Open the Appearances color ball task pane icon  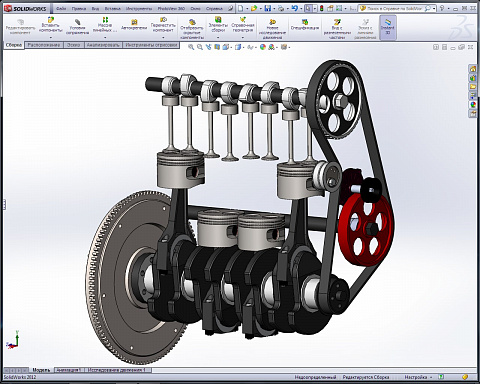point(473,105)
